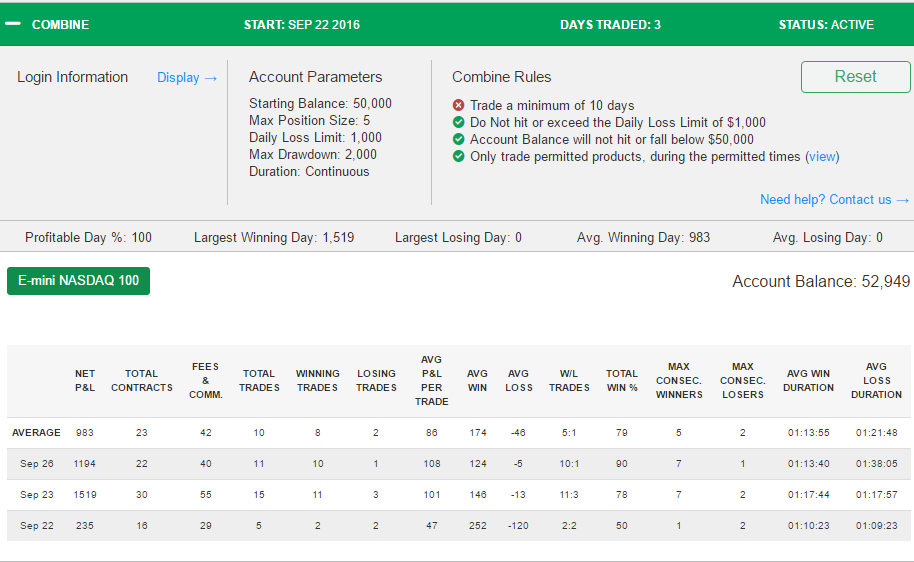Click the TOTAL WIN % column header
This screenshot has height=562, width=914.
tap(621, 381)
